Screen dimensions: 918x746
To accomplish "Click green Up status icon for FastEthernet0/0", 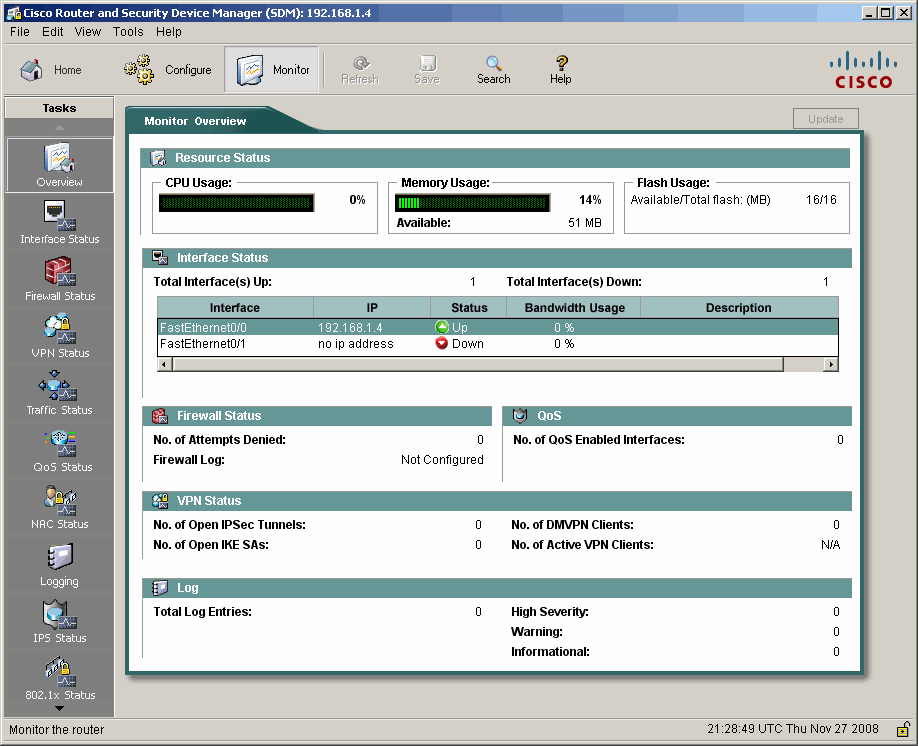I will 442,327.
